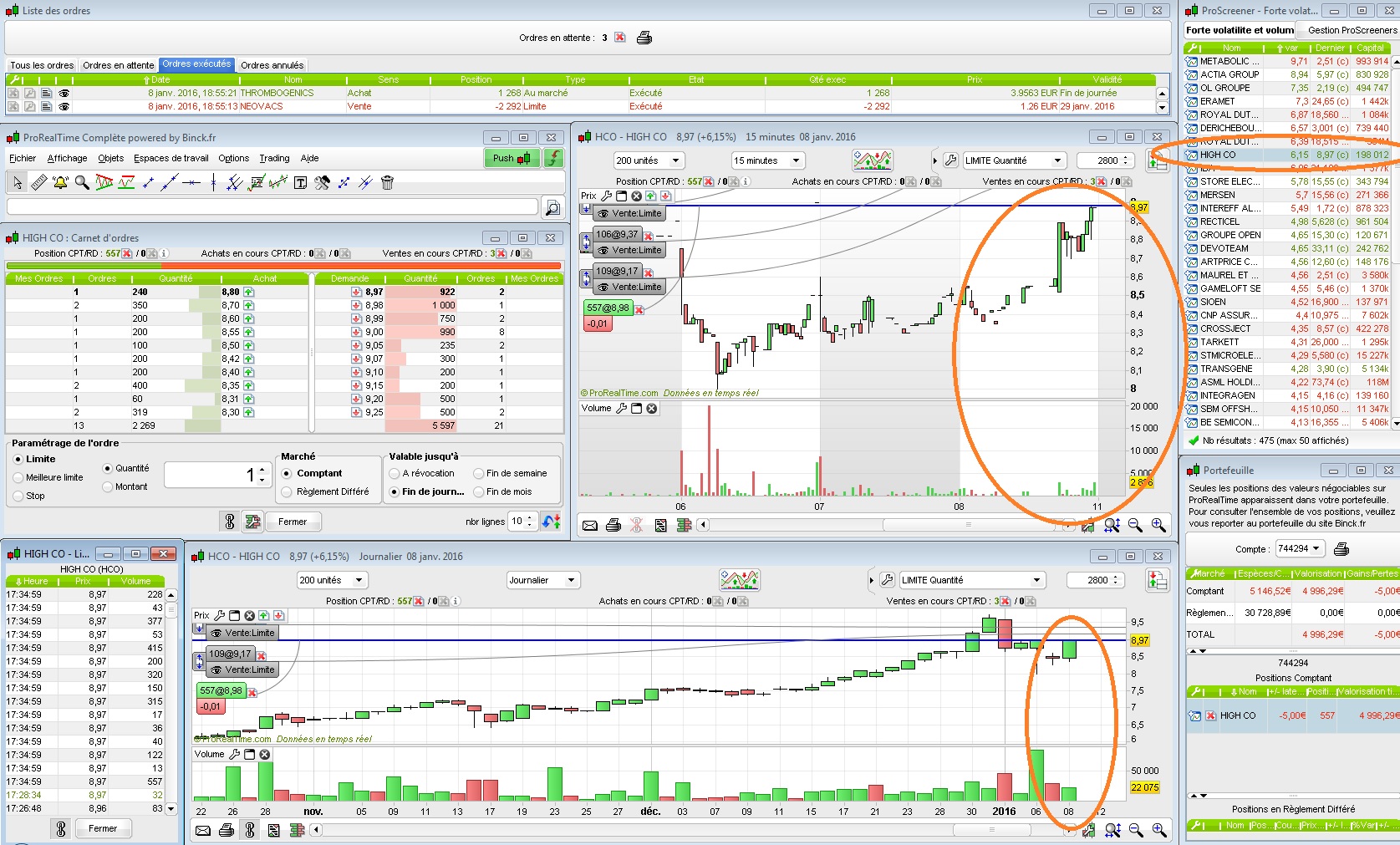Pick the ruler measurement tool
Screen dimensions: 1400x845
point(38,182)
